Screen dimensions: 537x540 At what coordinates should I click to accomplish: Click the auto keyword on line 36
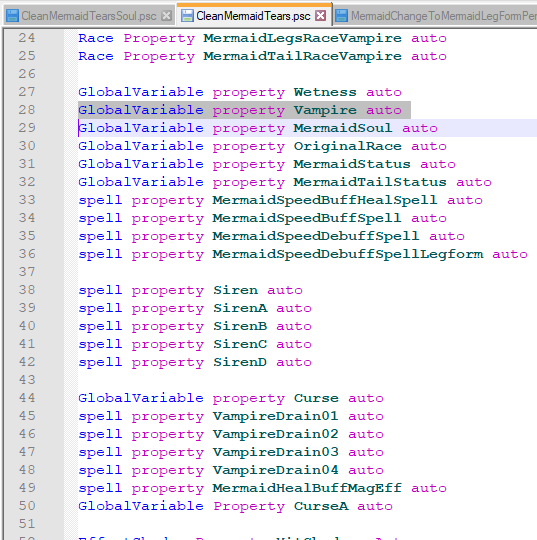(x=510, y=254)
